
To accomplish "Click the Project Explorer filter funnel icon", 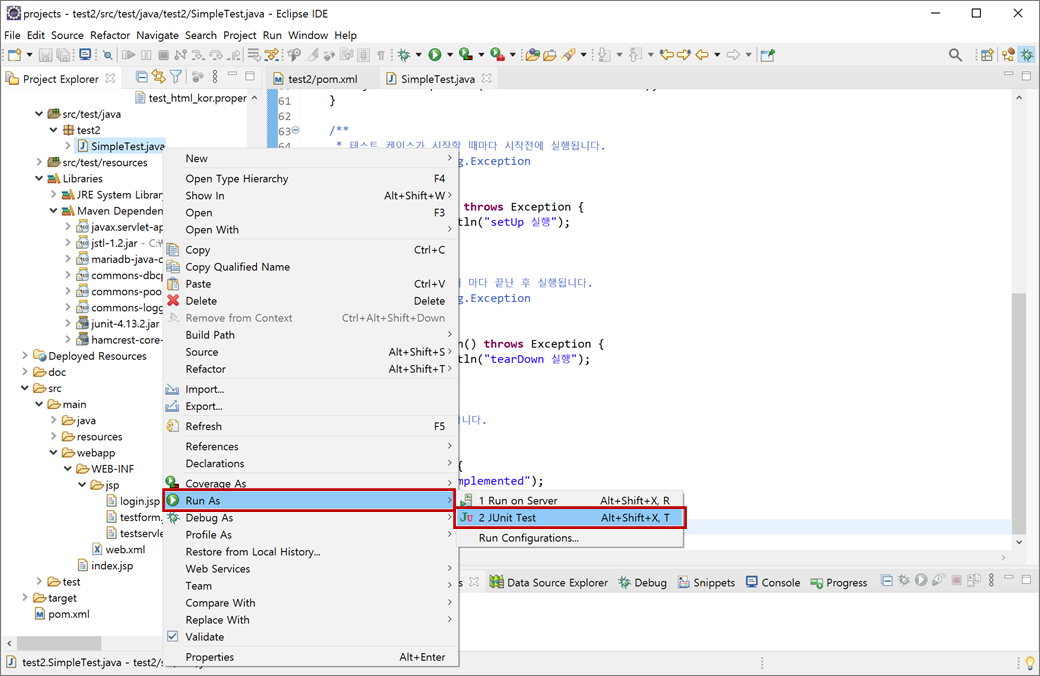I will (x=176, y=78).
